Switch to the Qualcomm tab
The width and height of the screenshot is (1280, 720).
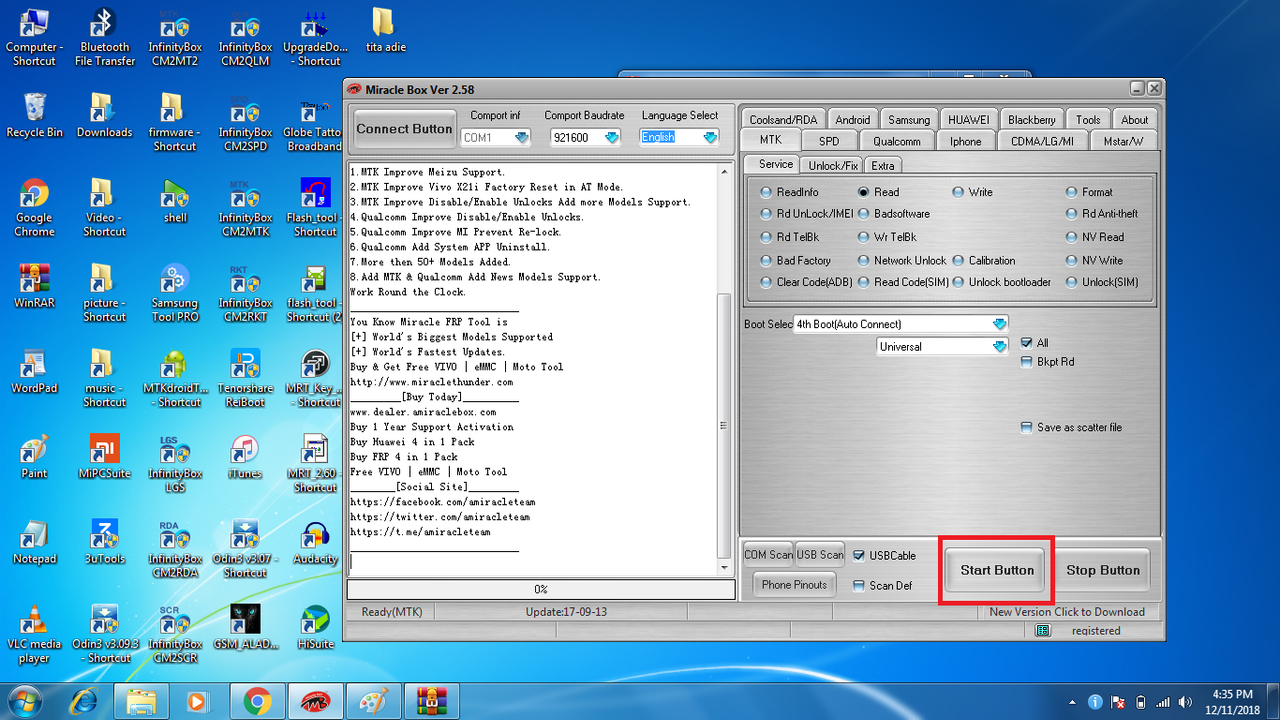tap(897, 141)
